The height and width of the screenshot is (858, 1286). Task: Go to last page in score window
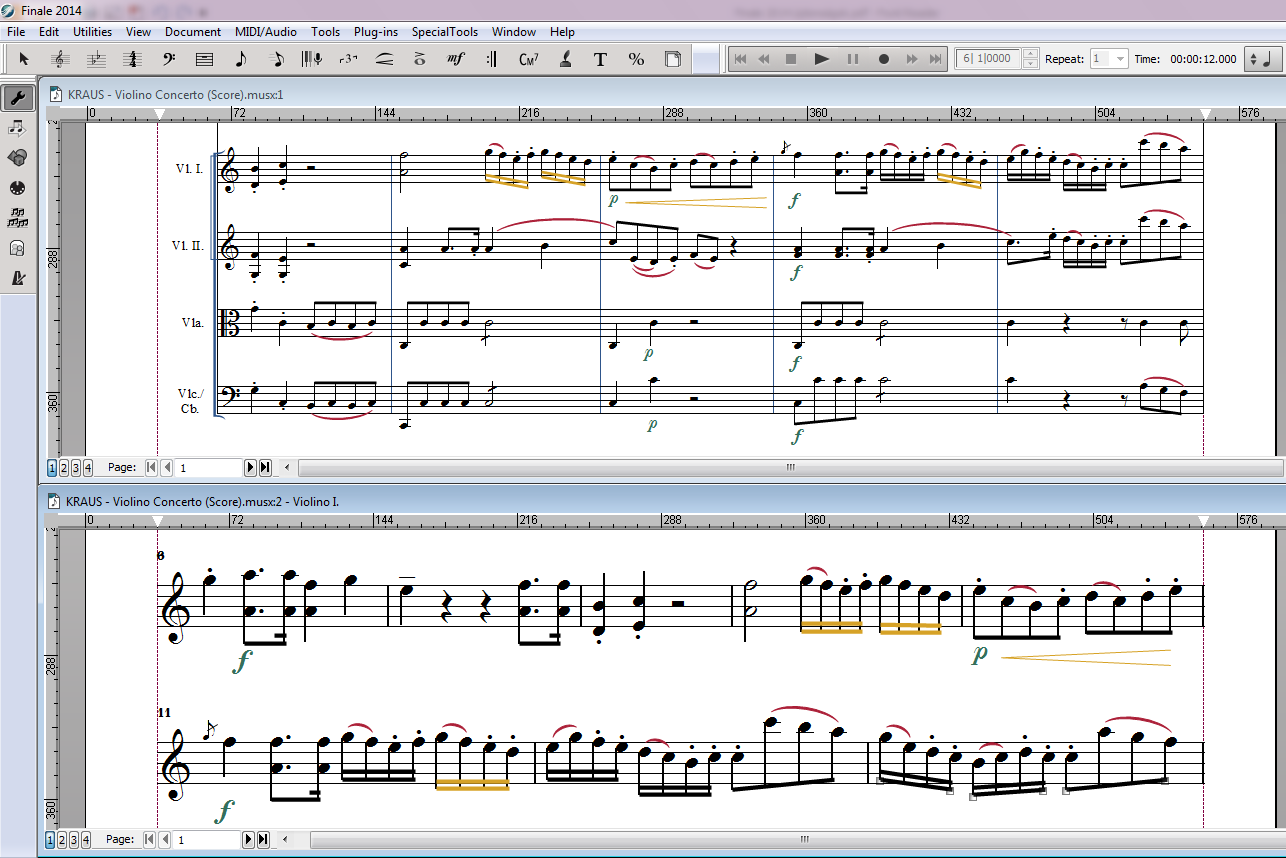click(265, 467)
